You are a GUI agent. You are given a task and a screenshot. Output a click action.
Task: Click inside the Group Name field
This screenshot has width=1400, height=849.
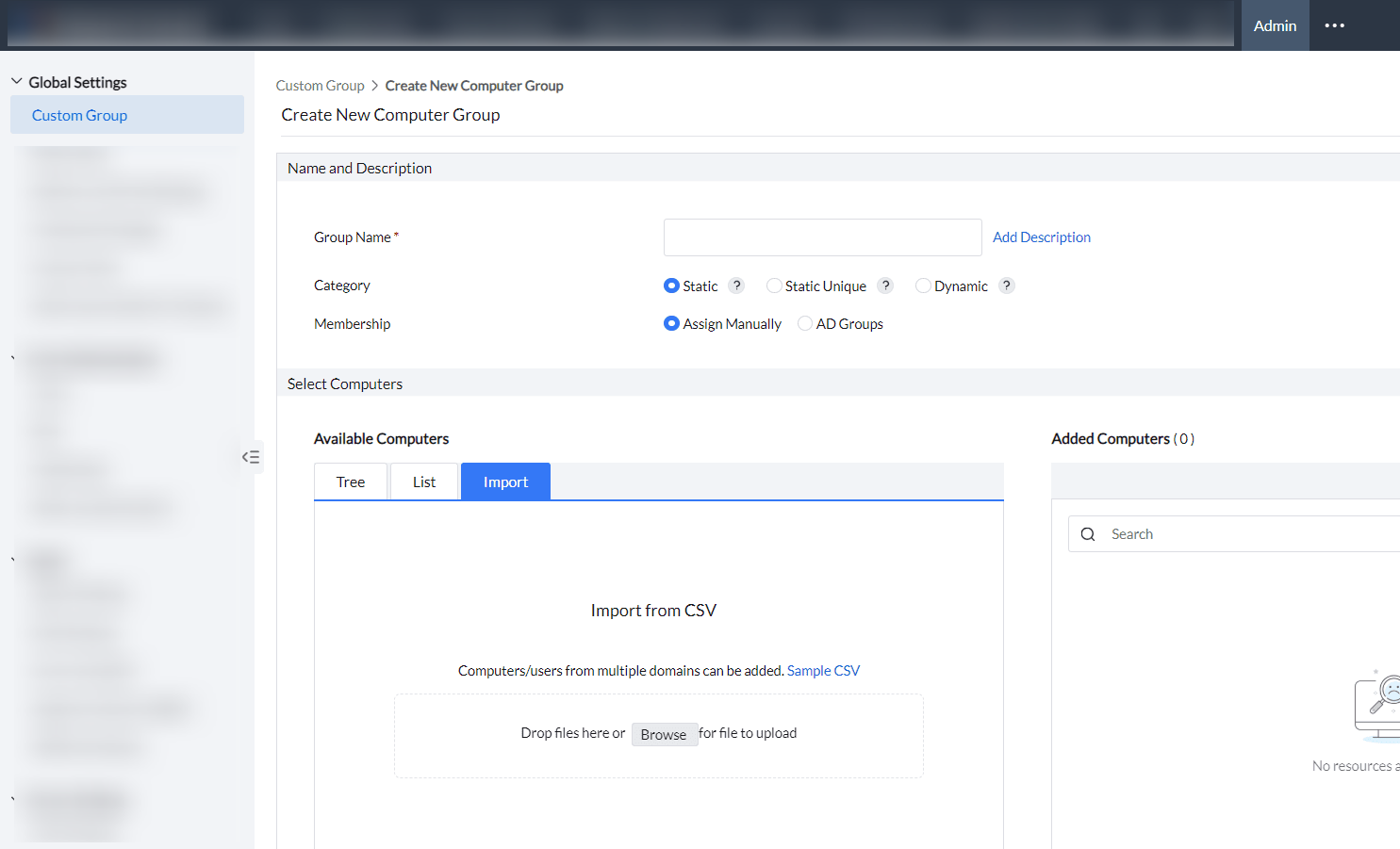pos(821,237)
